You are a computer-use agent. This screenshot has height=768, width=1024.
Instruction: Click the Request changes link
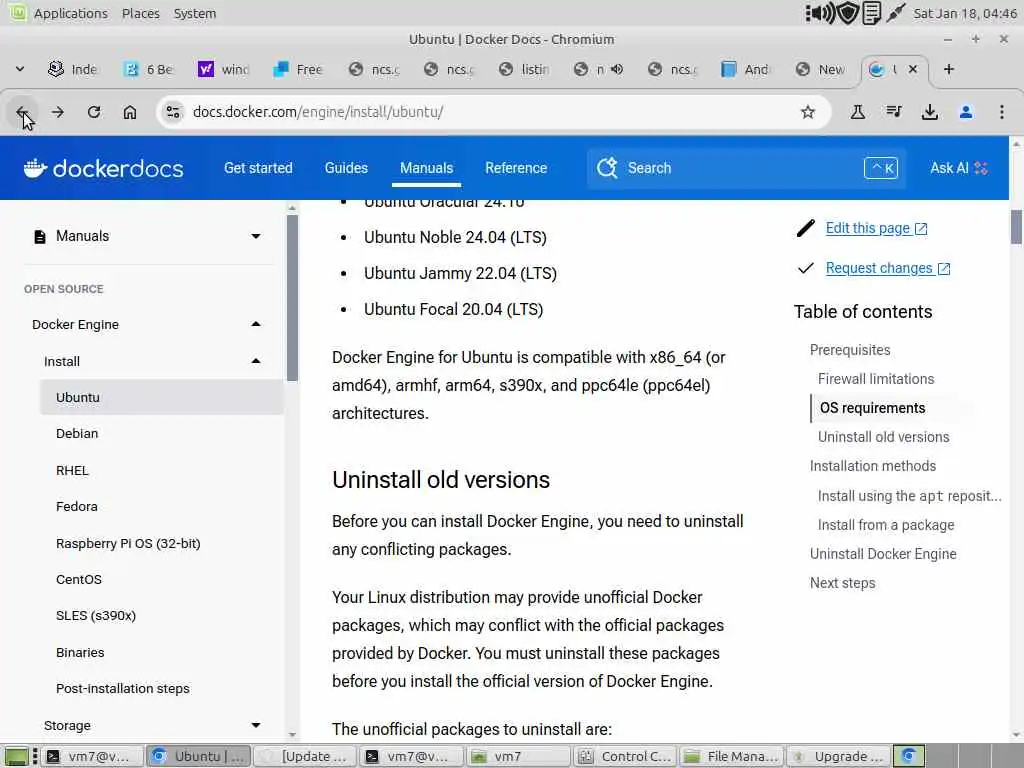point(888,268)
